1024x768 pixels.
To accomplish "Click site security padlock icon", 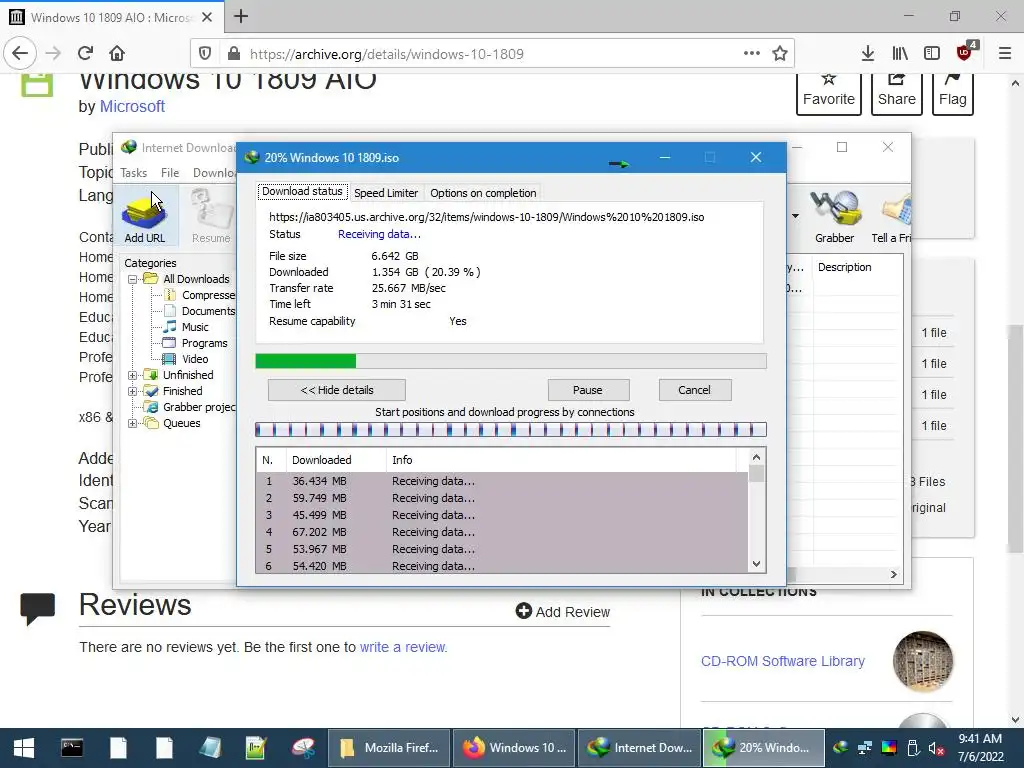I will click(233, 54).
